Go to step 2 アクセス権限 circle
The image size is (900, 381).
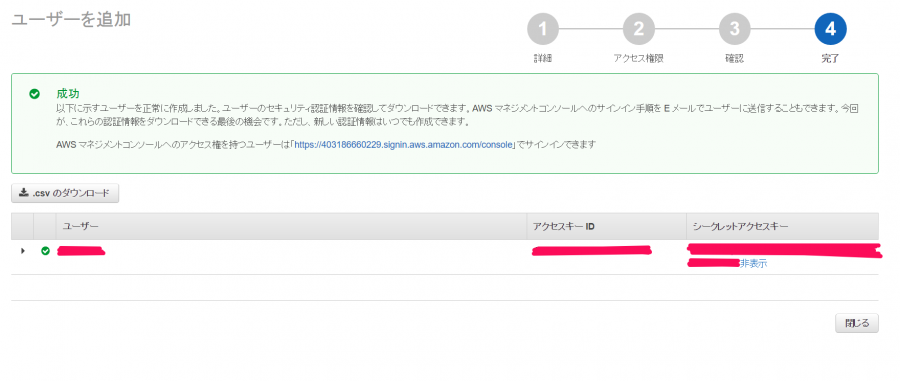coord(638,29)
